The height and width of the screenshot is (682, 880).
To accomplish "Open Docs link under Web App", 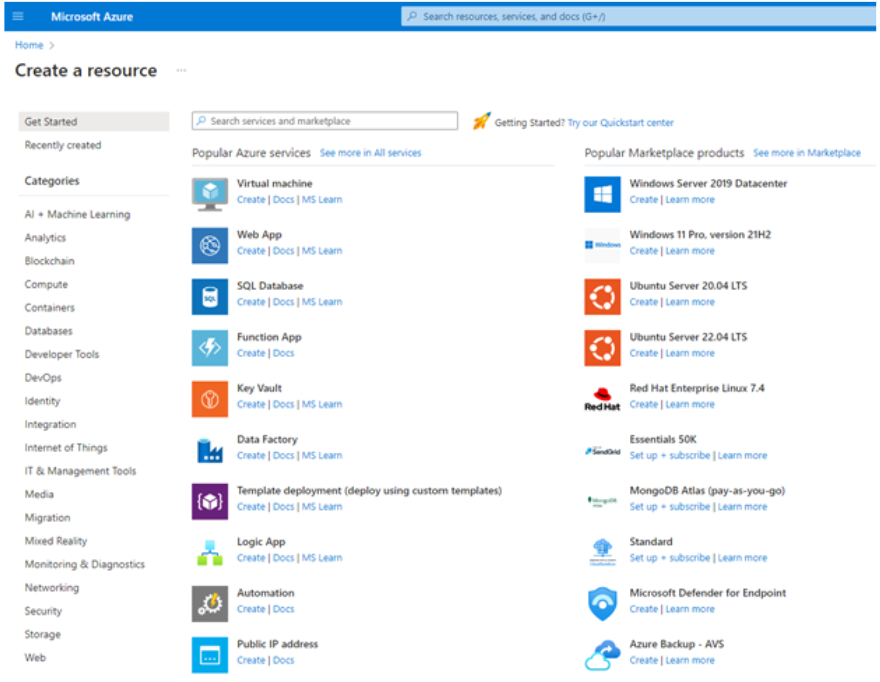I will 283,250.
